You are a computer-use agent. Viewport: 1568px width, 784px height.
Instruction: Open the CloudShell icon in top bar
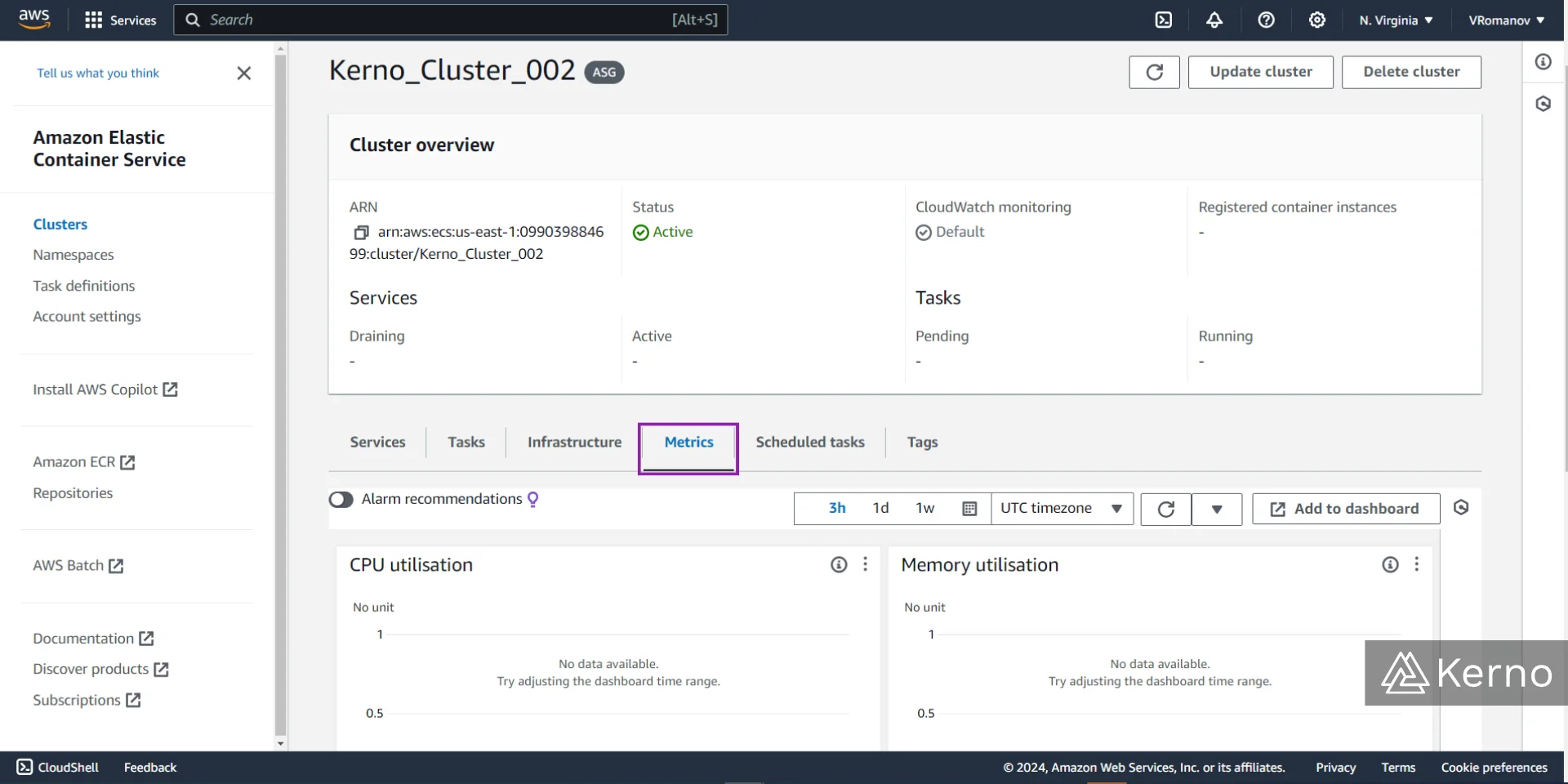1164,20
